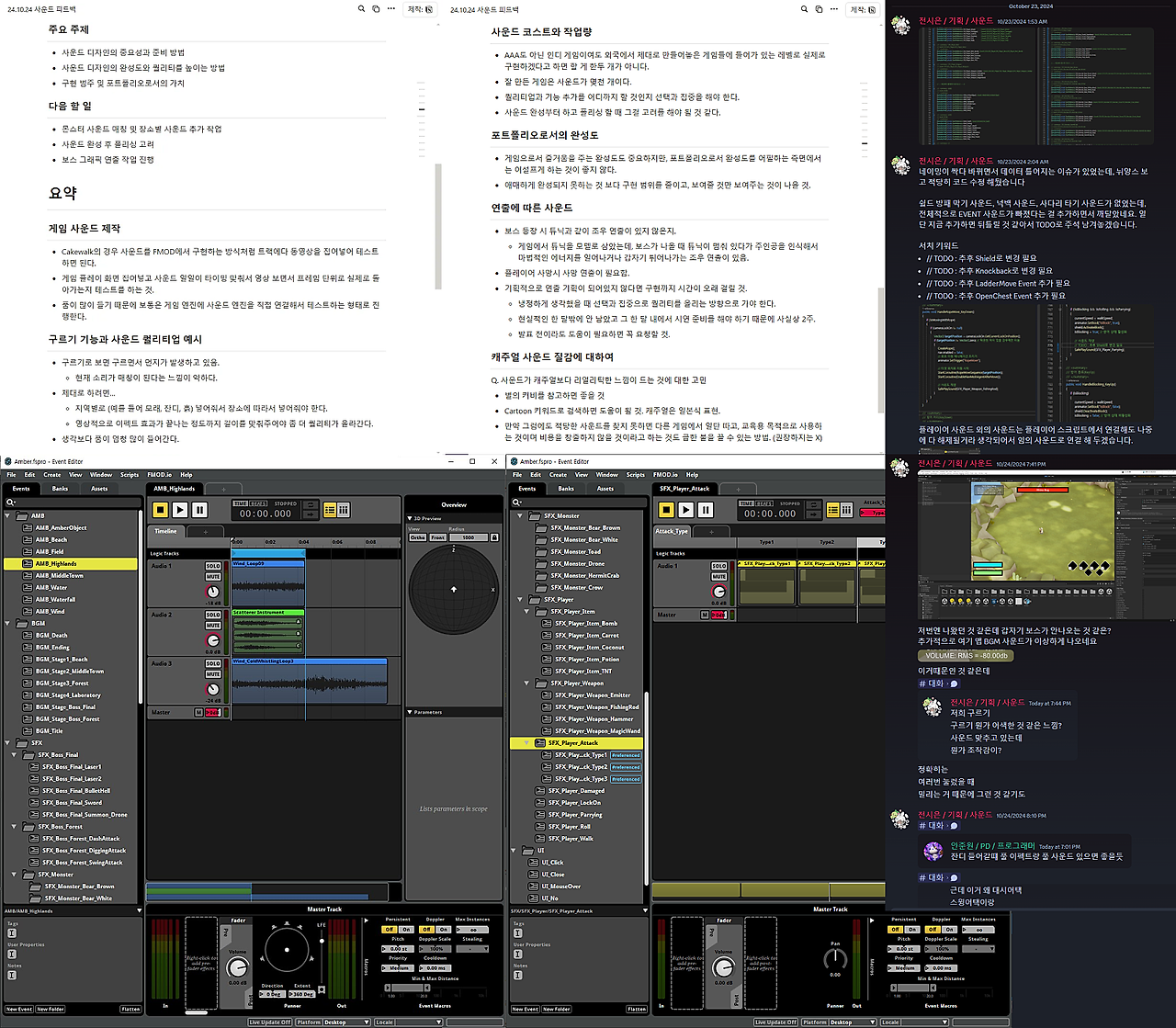Screen dimensions: 1176x1028
Task: Collapse the 3D Preview section
Action: [x=410, y=518]
